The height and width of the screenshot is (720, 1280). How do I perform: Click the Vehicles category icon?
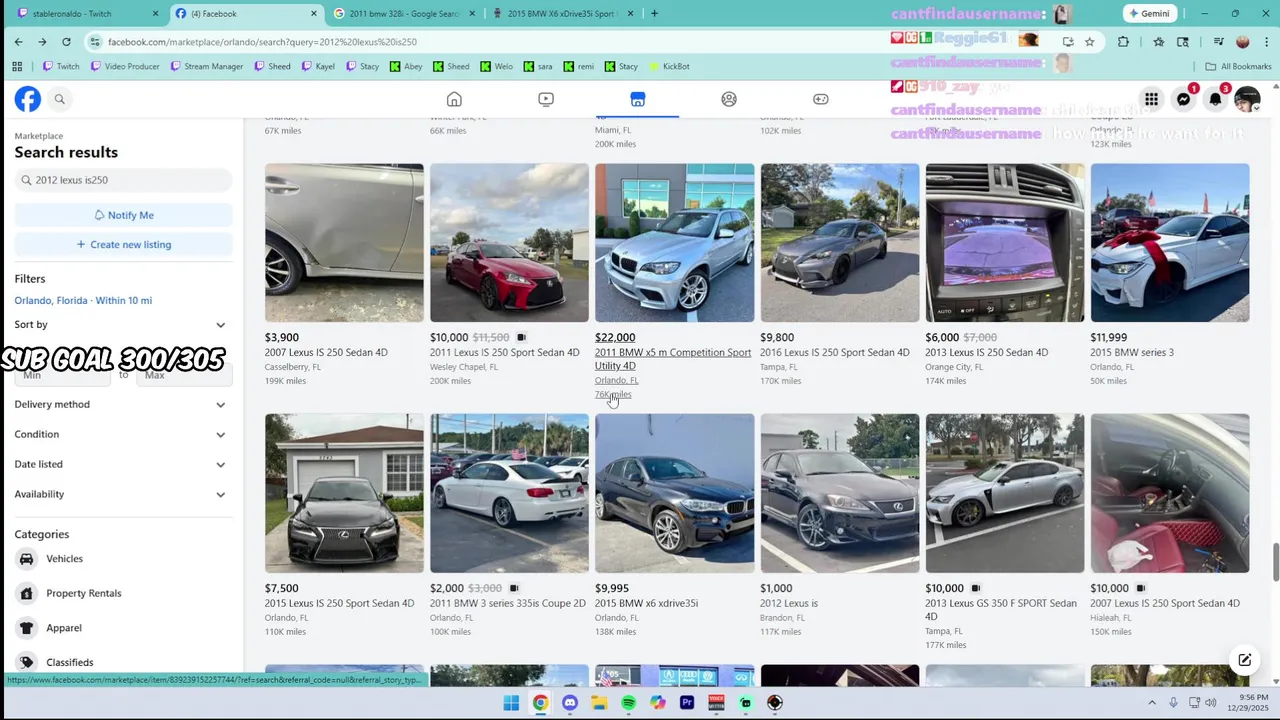pos(27,559)
